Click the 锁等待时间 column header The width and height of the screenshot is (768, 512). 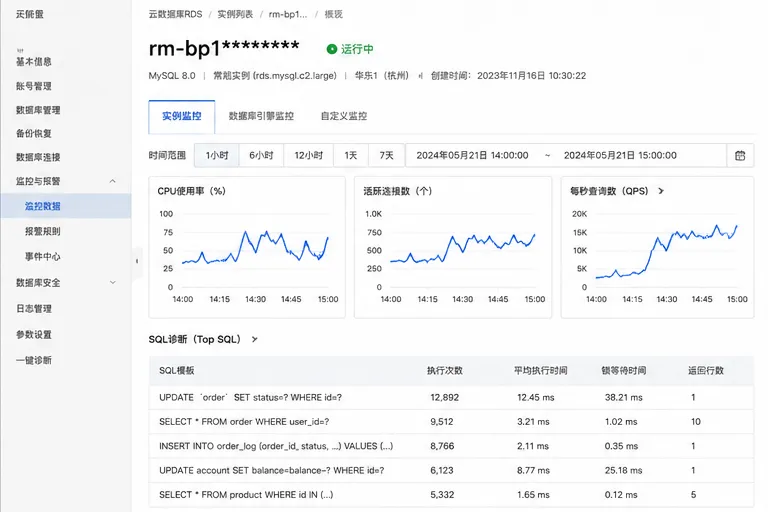(x=624, y=370)
